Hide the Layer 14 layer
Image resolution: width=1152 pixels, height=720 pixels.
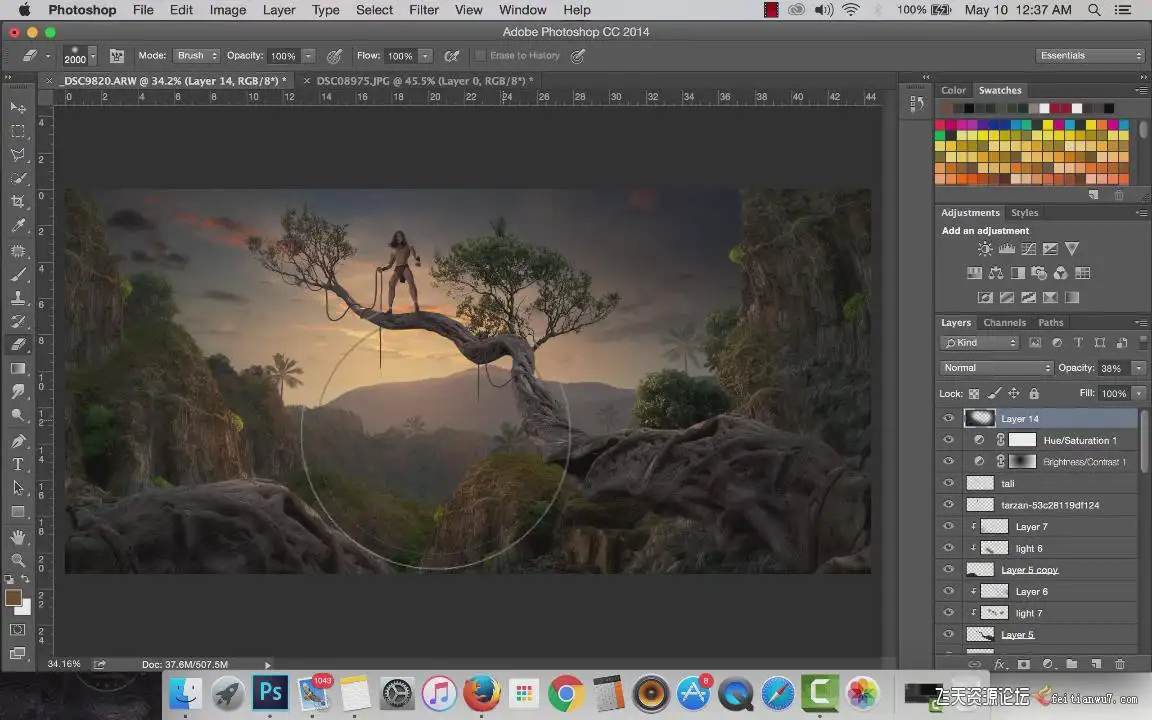[x=949, y=419]
